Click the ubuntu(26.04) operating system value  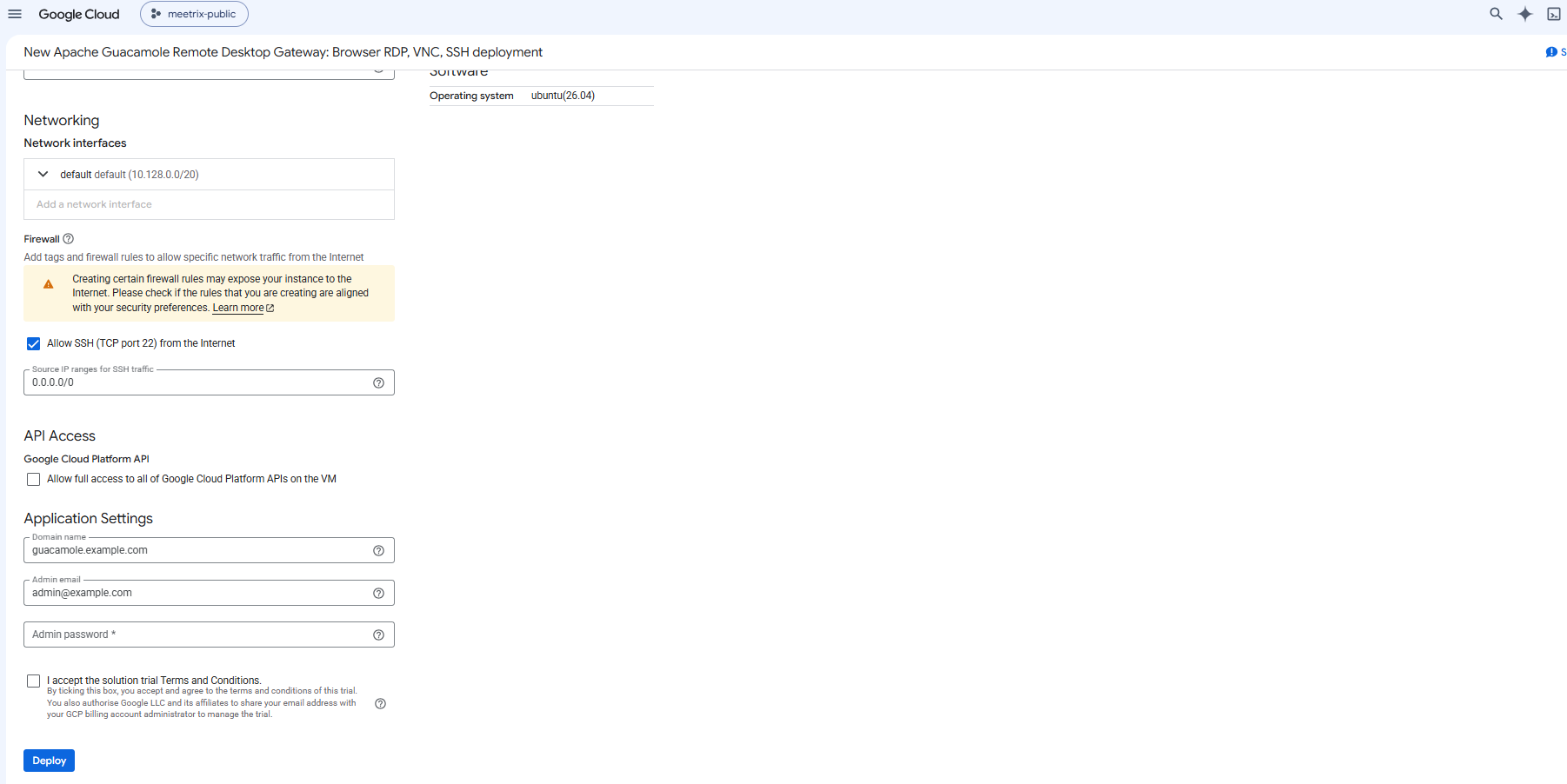(x=563, y=96)
